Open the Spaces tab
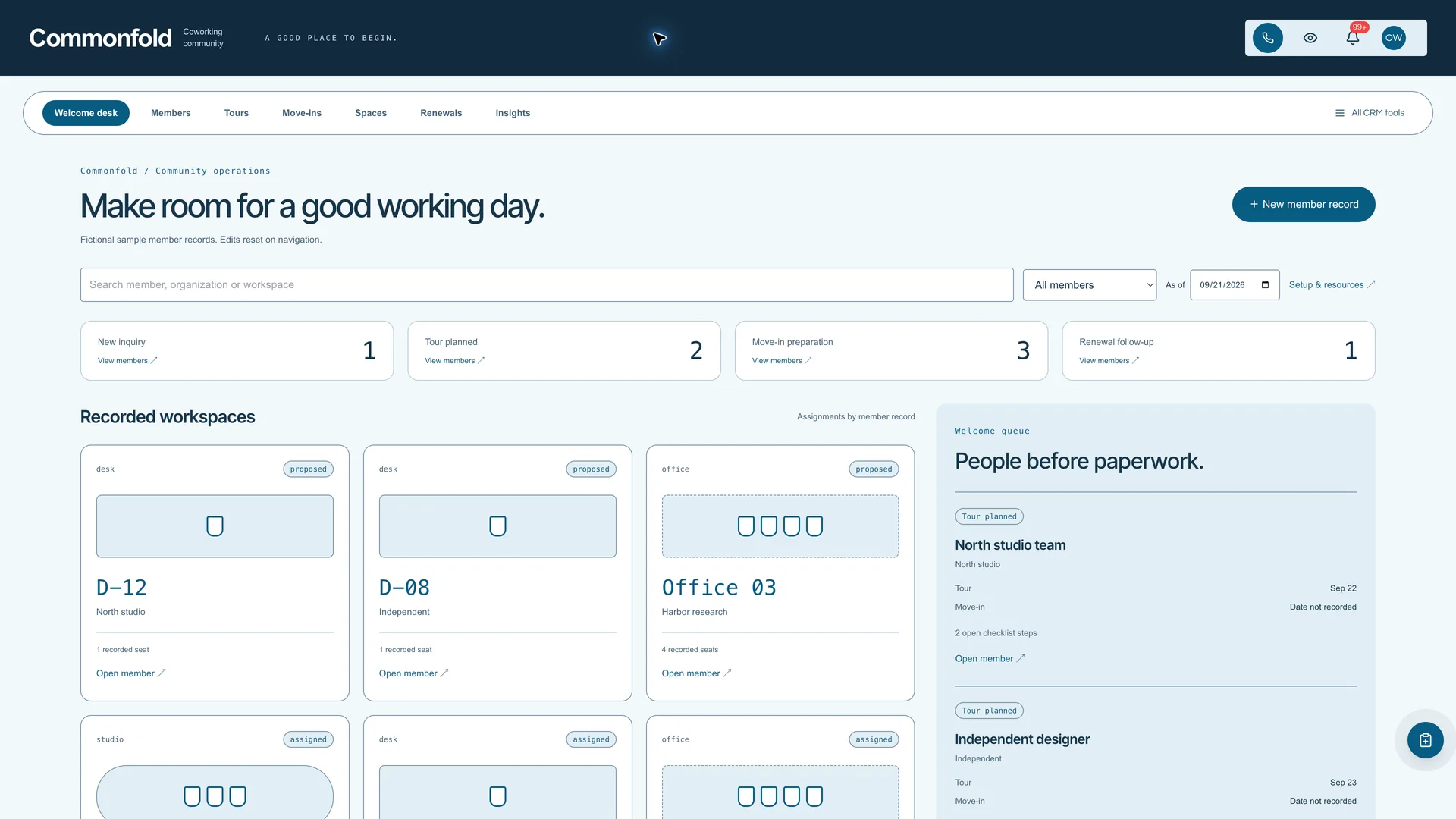Screen dimensions: 1456x819 tap(371, 113)
